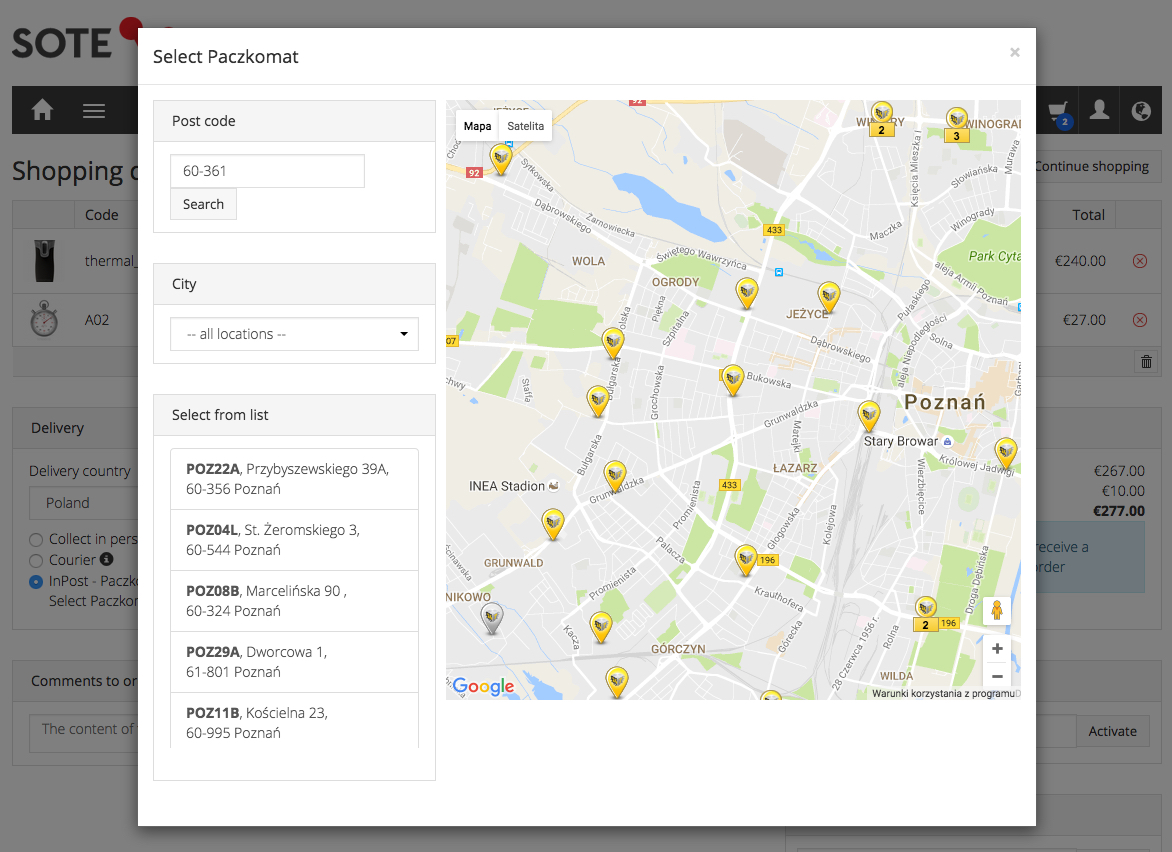
Task: Select the Paczkomat marker below INEA Stadion
Action: pyautogui.click(x=553, y=523)
